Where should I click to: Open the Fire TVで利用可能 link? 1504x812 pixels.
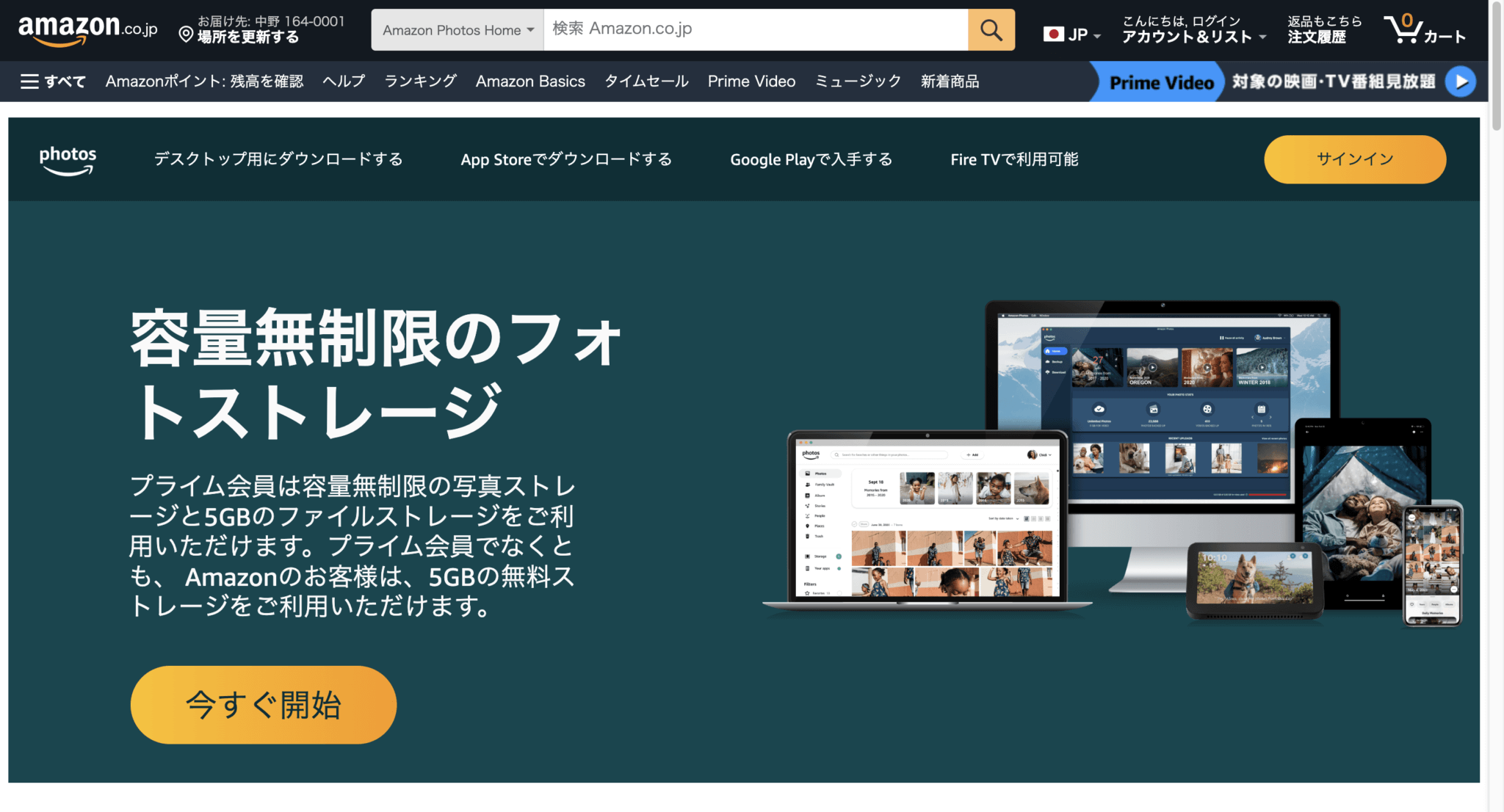(1014, 159)
